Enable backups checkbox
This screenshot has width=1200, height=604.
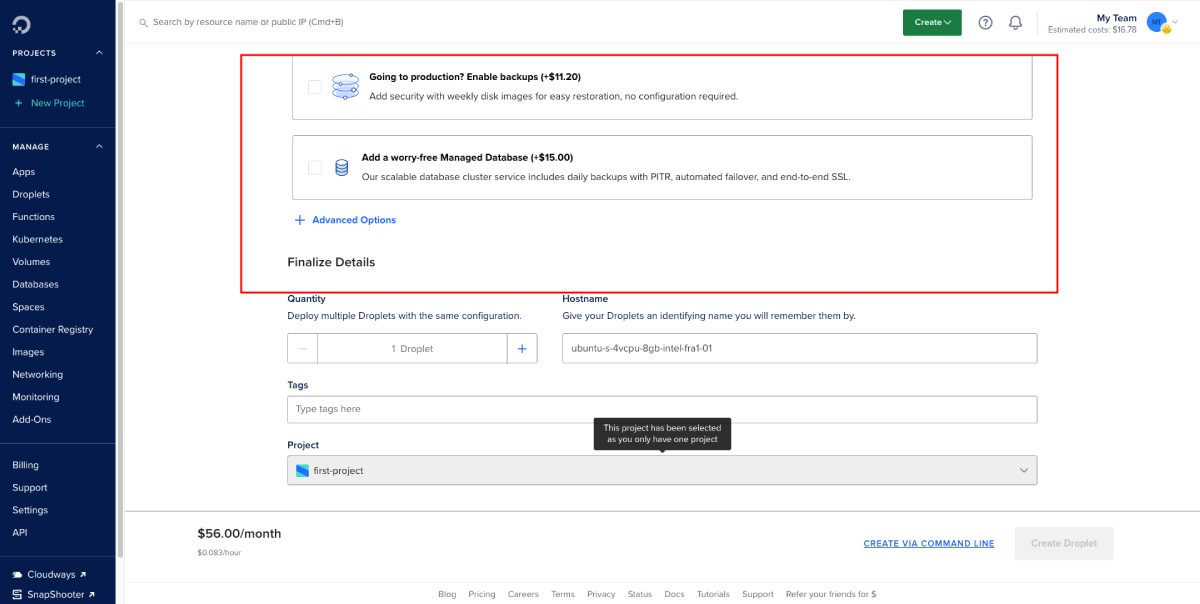click(315, 87)
